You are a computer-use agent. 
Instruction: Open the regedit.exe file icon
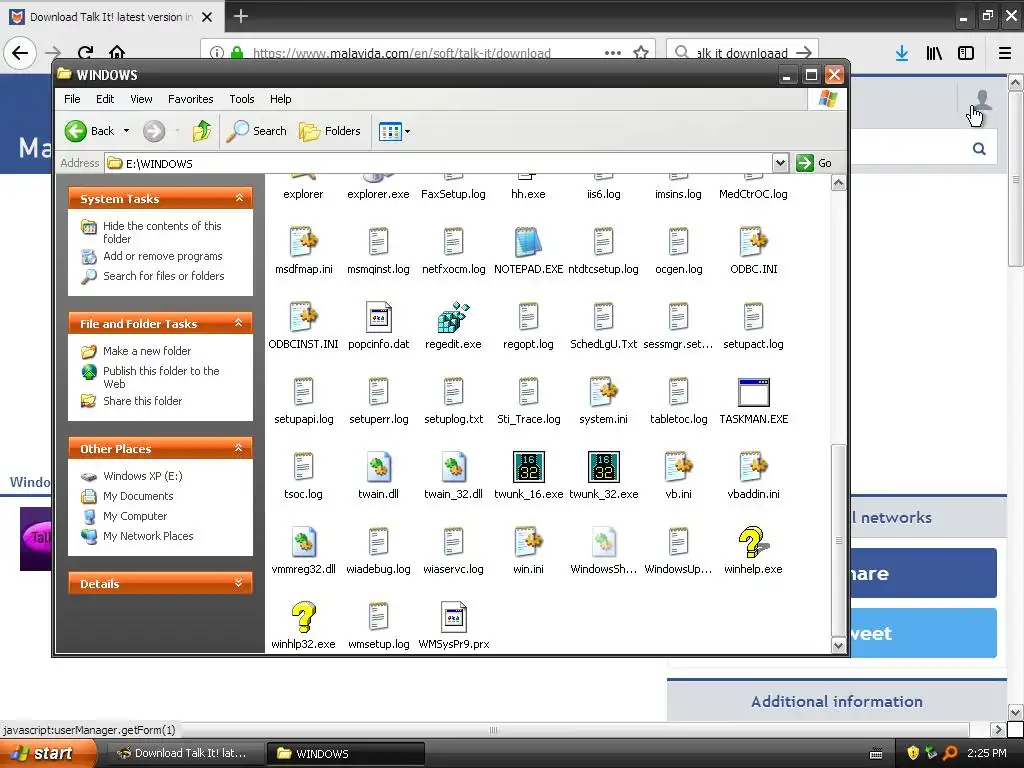point(453,317)
